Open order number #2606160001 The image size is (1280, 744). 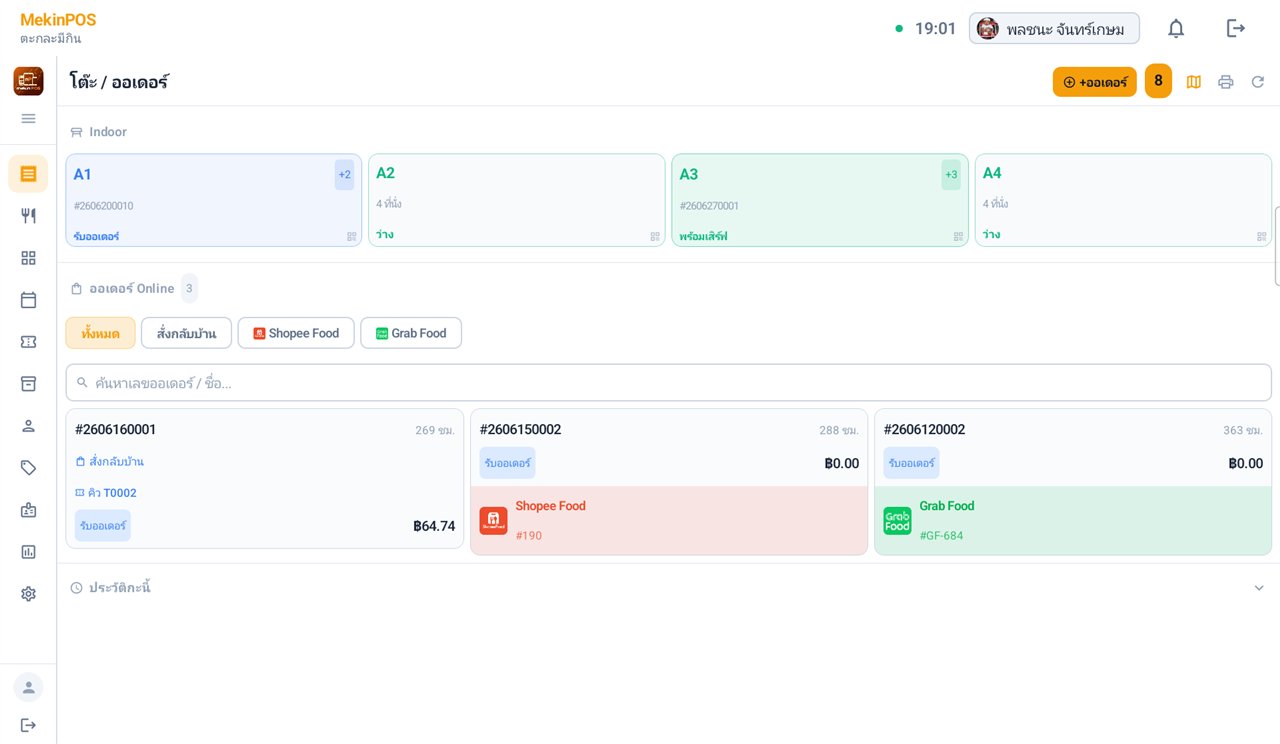point(115,430)
